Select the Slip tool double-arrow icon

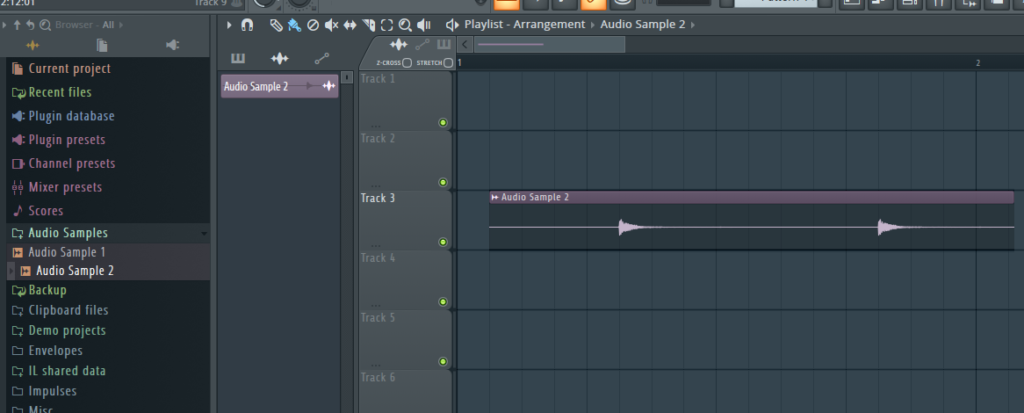pyautogui.click(x=350, y=25)
